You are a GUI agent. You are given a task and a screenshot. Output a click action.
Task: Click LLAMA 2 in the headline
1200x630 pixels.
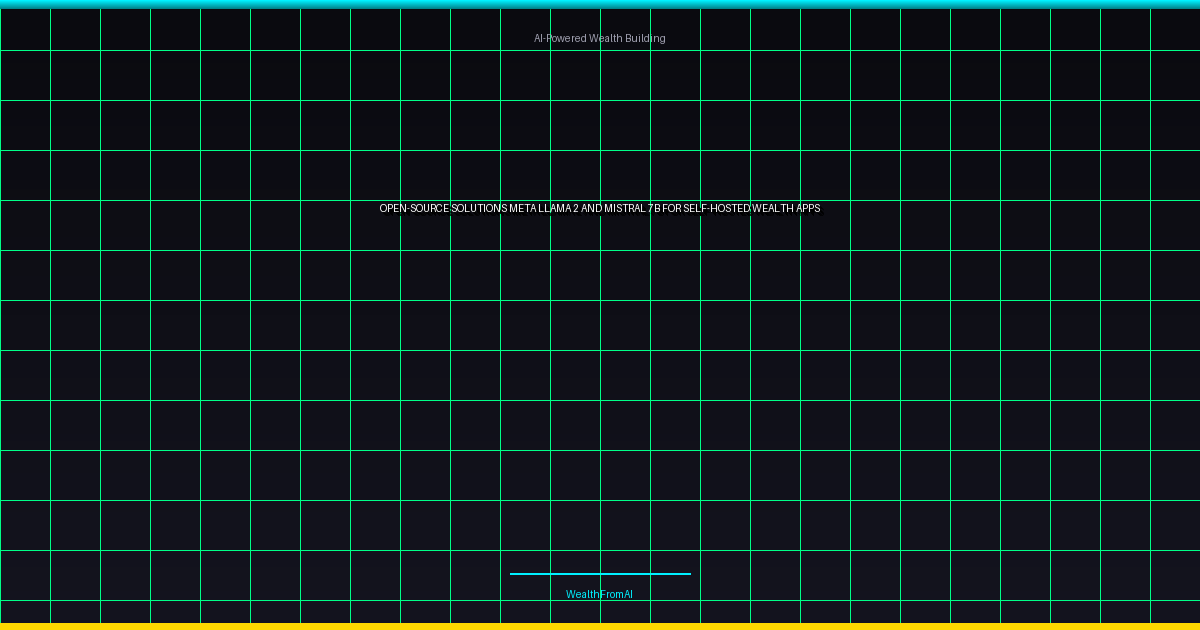[x=559, y=208]
